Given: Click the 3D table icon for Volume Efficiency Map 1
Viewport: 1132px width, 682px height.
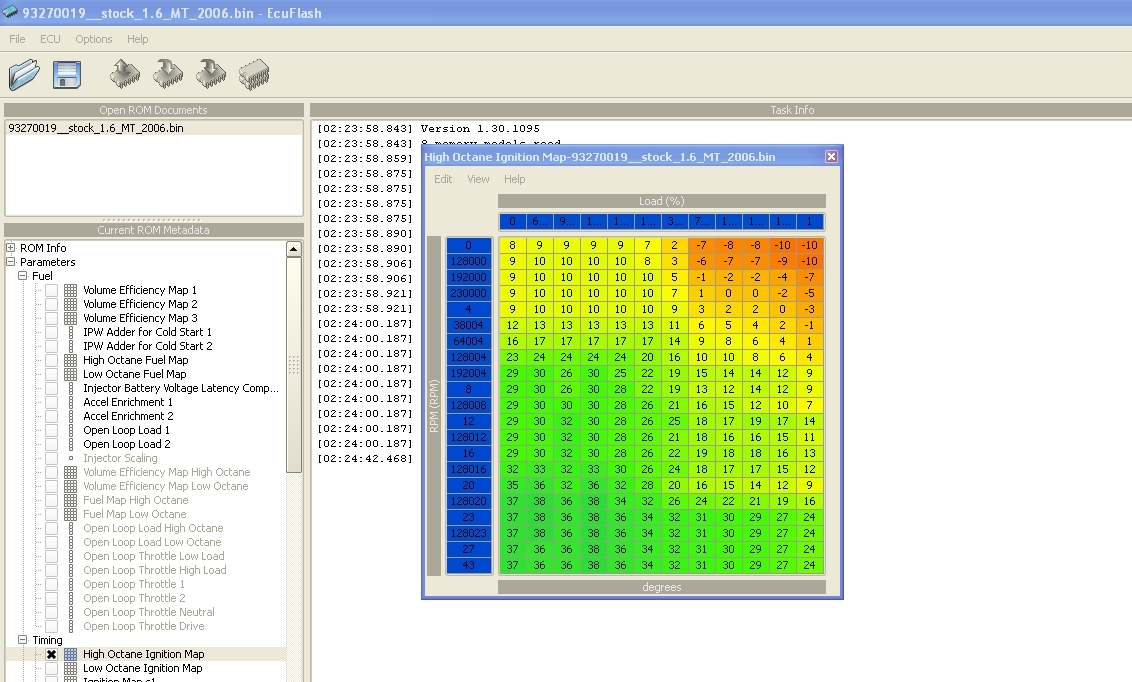Looking at the screenshot, I should point(71,290).
